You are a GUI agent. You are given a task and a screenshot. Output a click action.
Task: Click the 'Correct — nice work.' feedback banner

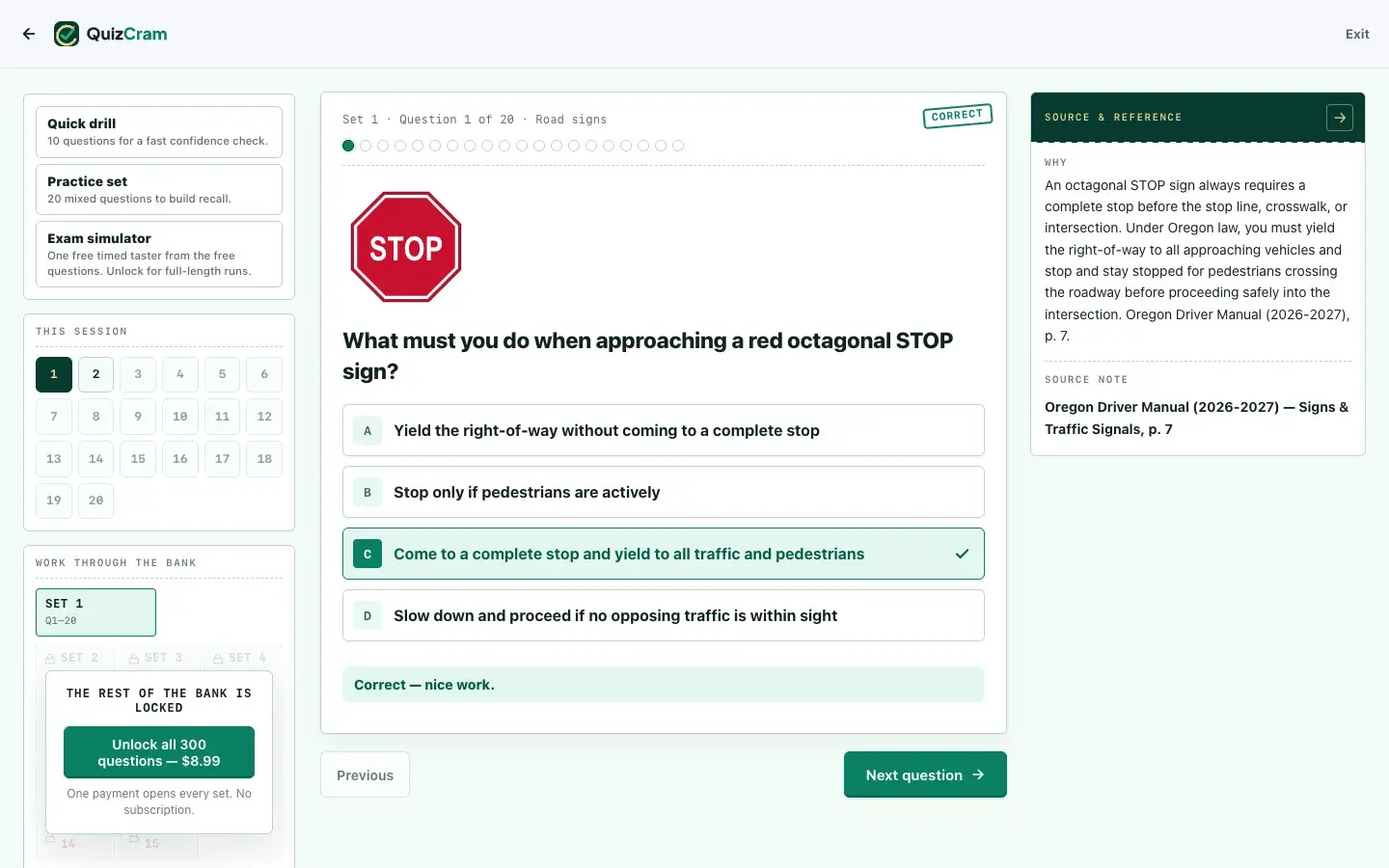pyautogui.click(x=664, y=685)
